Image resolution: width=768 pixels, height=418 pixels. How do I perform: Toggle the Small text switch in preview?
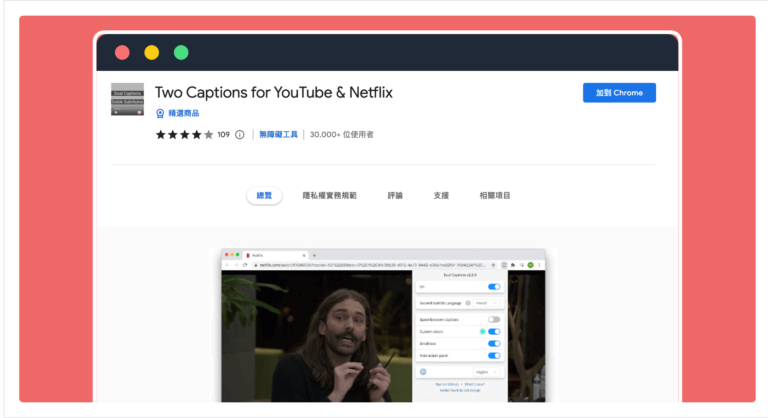pyautogui.click(x=494, y=344)
